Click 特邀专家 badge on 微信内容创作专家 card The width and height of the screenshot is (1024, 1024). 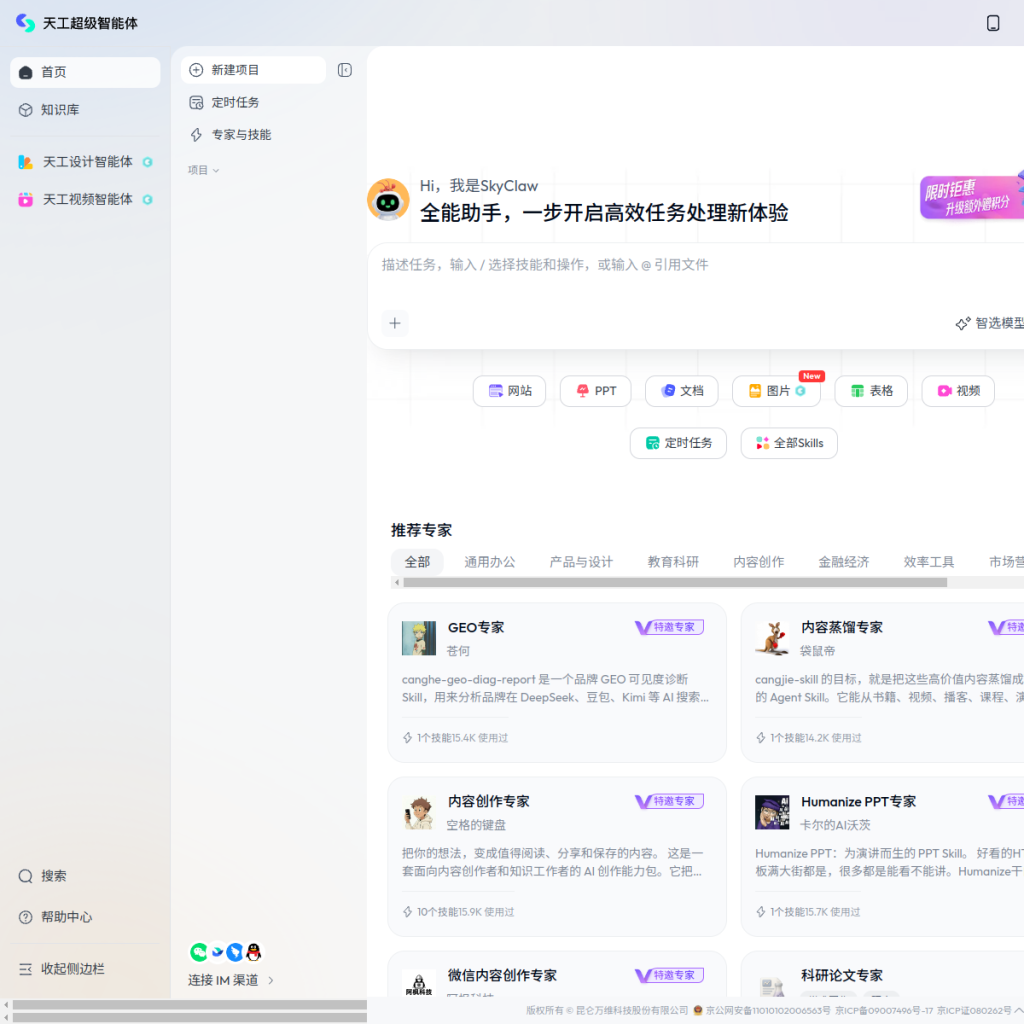(669, 975)
